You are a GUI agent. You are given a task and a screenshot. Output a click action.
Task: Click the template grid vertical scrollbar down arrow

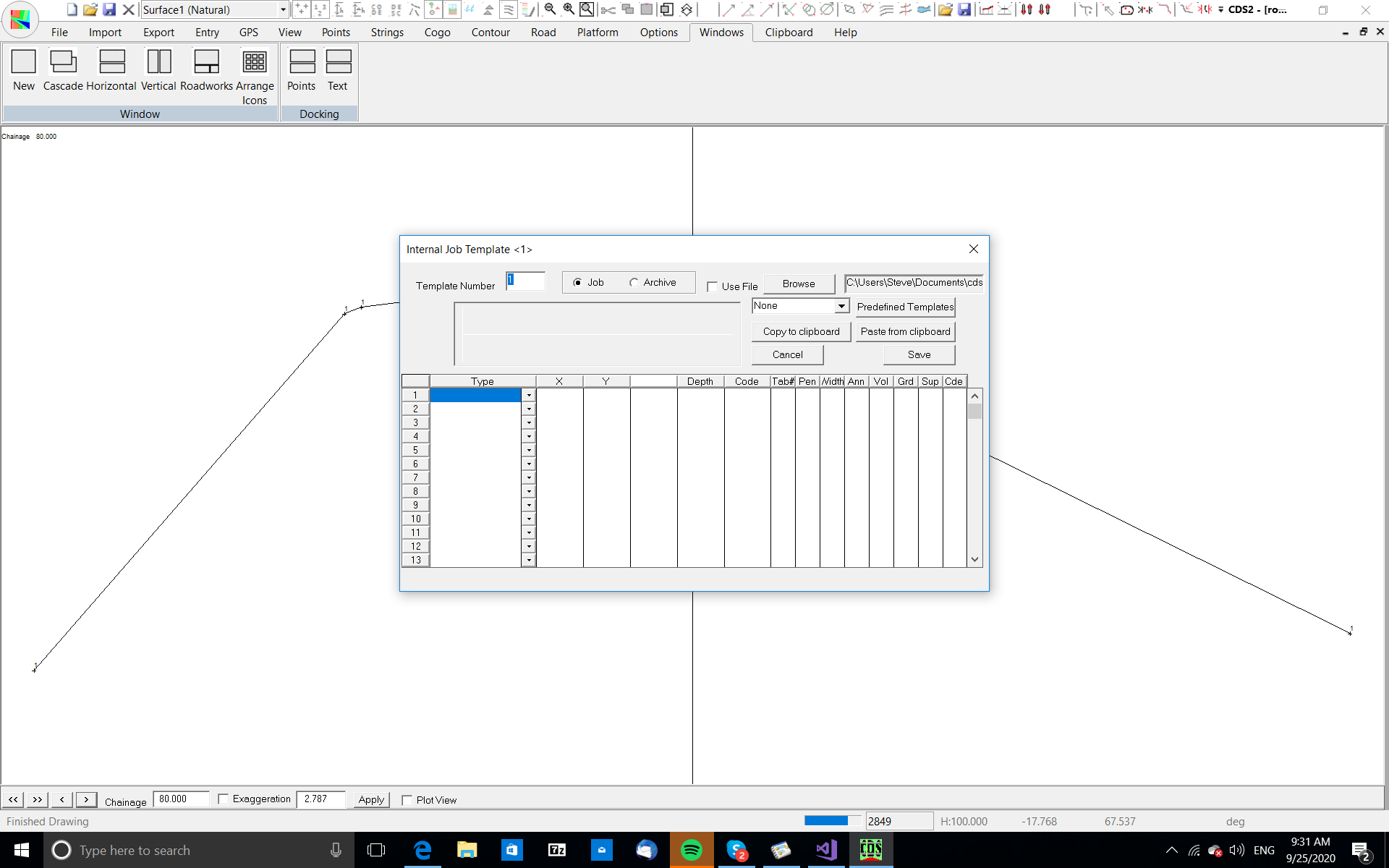(974, 559)
